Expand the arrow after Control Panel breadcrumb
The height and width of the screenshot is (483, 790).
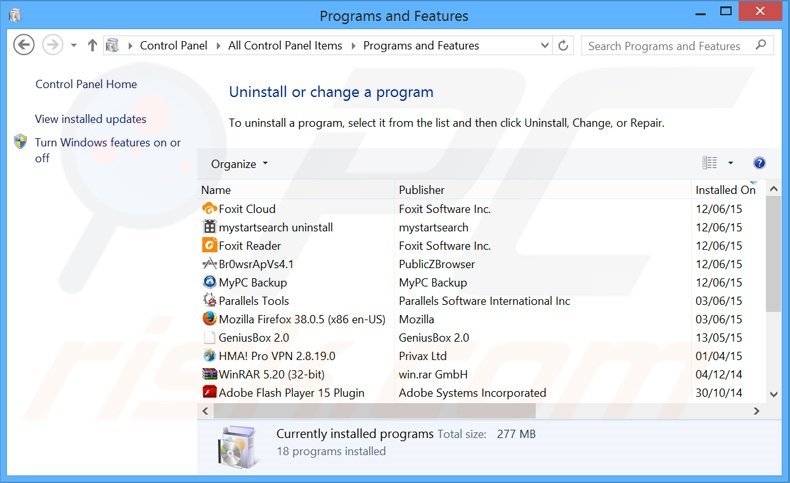point(218,46)
